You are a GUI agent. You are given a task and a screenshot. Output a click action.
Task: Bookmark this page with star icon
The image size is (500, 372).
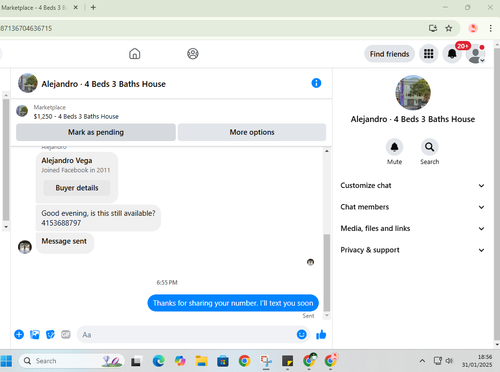(x=449, y=28)
